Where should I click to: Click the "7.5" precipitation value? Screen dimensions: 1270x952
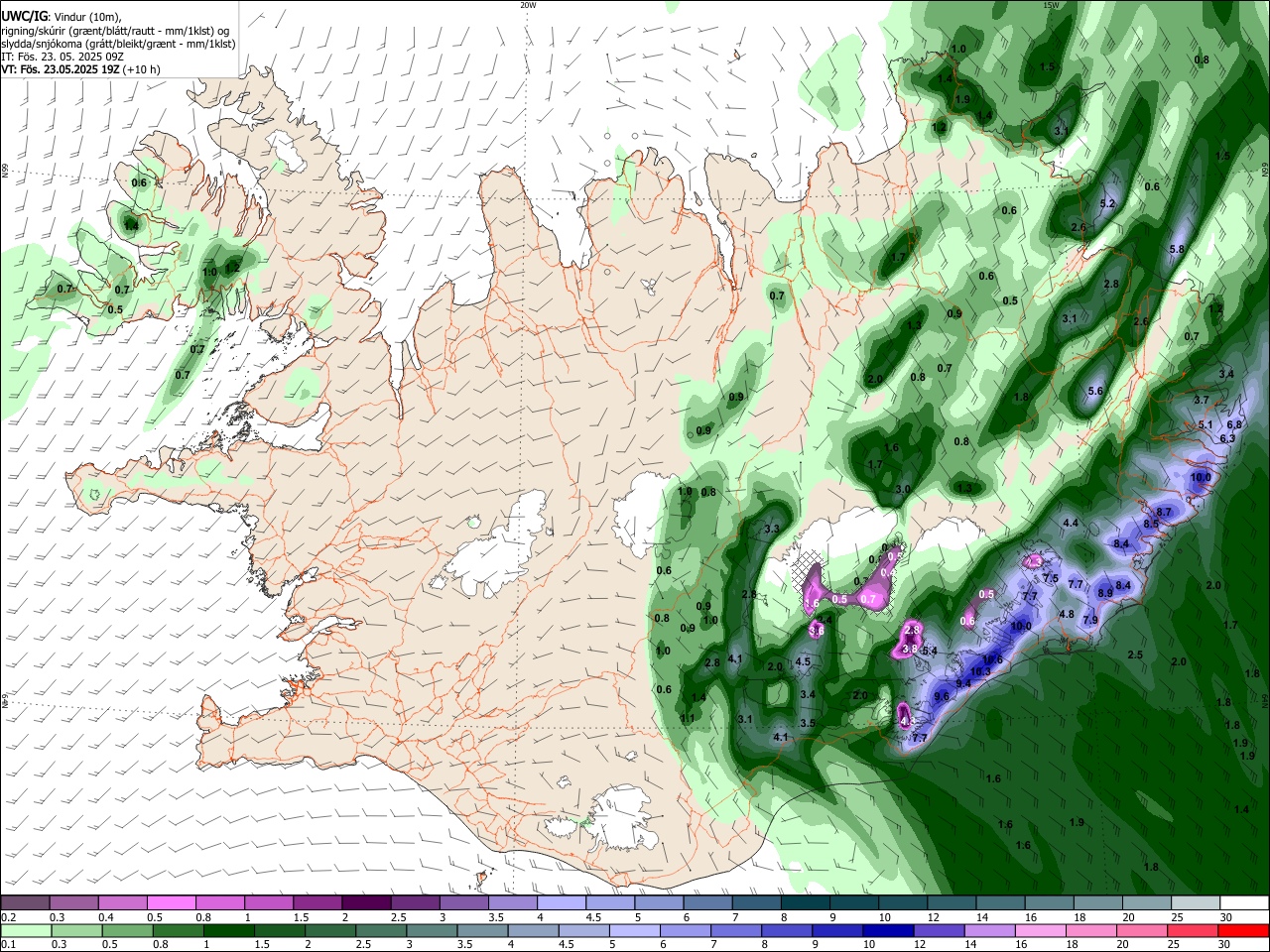[x=1052, y=578]
